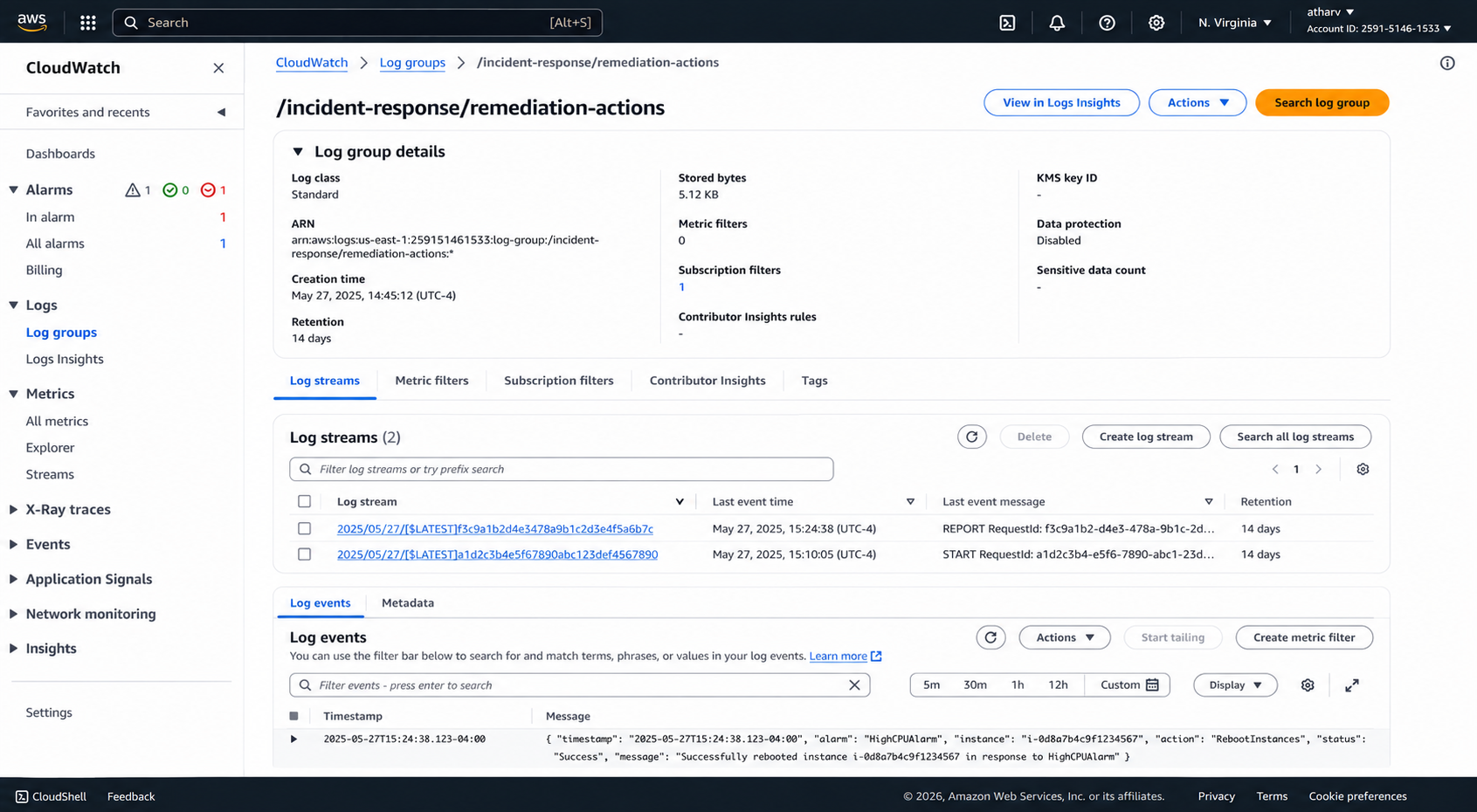Click Create log stream button
1477x812 pixels.
[x=1146, y=437]
